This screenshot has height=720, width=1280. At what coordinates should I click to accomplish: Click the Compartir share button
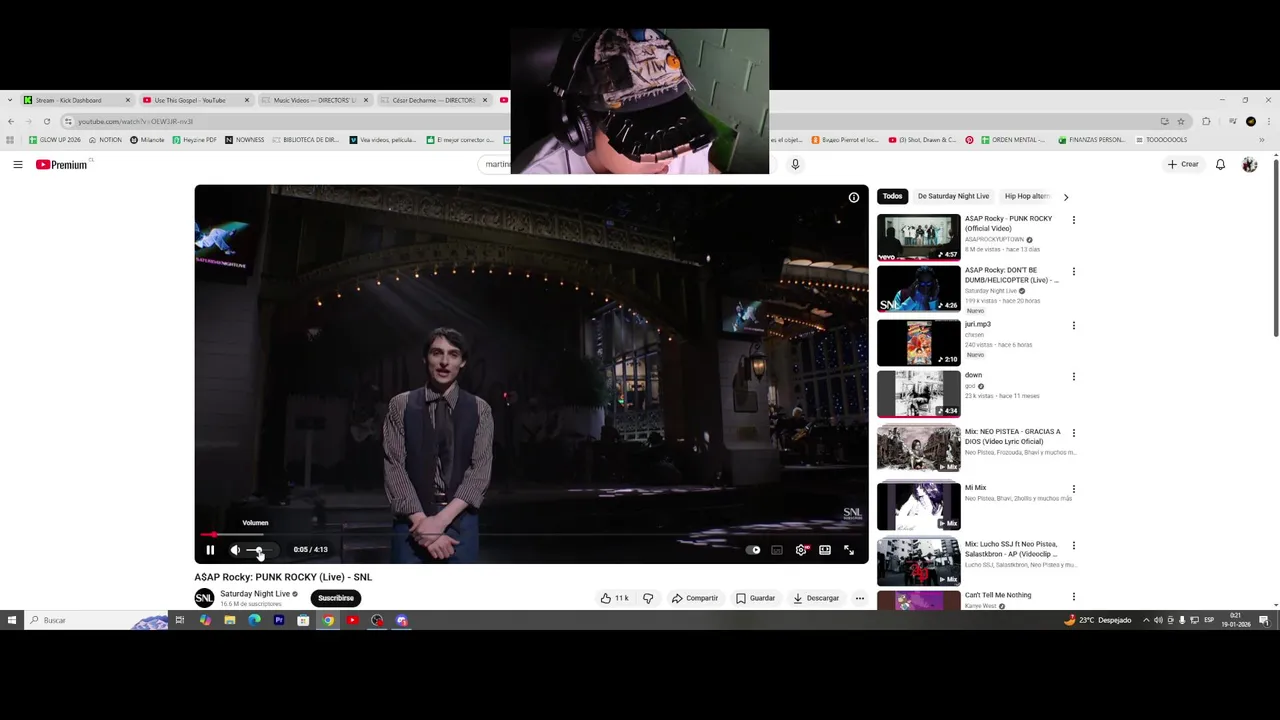coord(694,598)
